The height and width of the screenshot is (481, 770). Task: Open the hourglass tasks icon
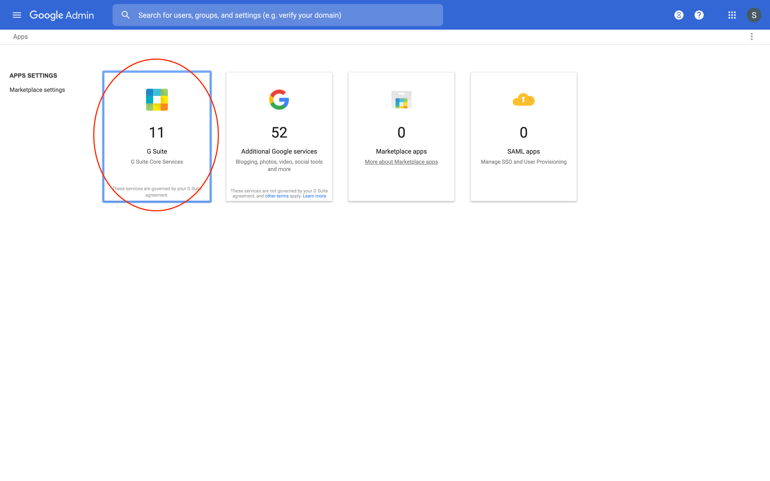[679, 15]
